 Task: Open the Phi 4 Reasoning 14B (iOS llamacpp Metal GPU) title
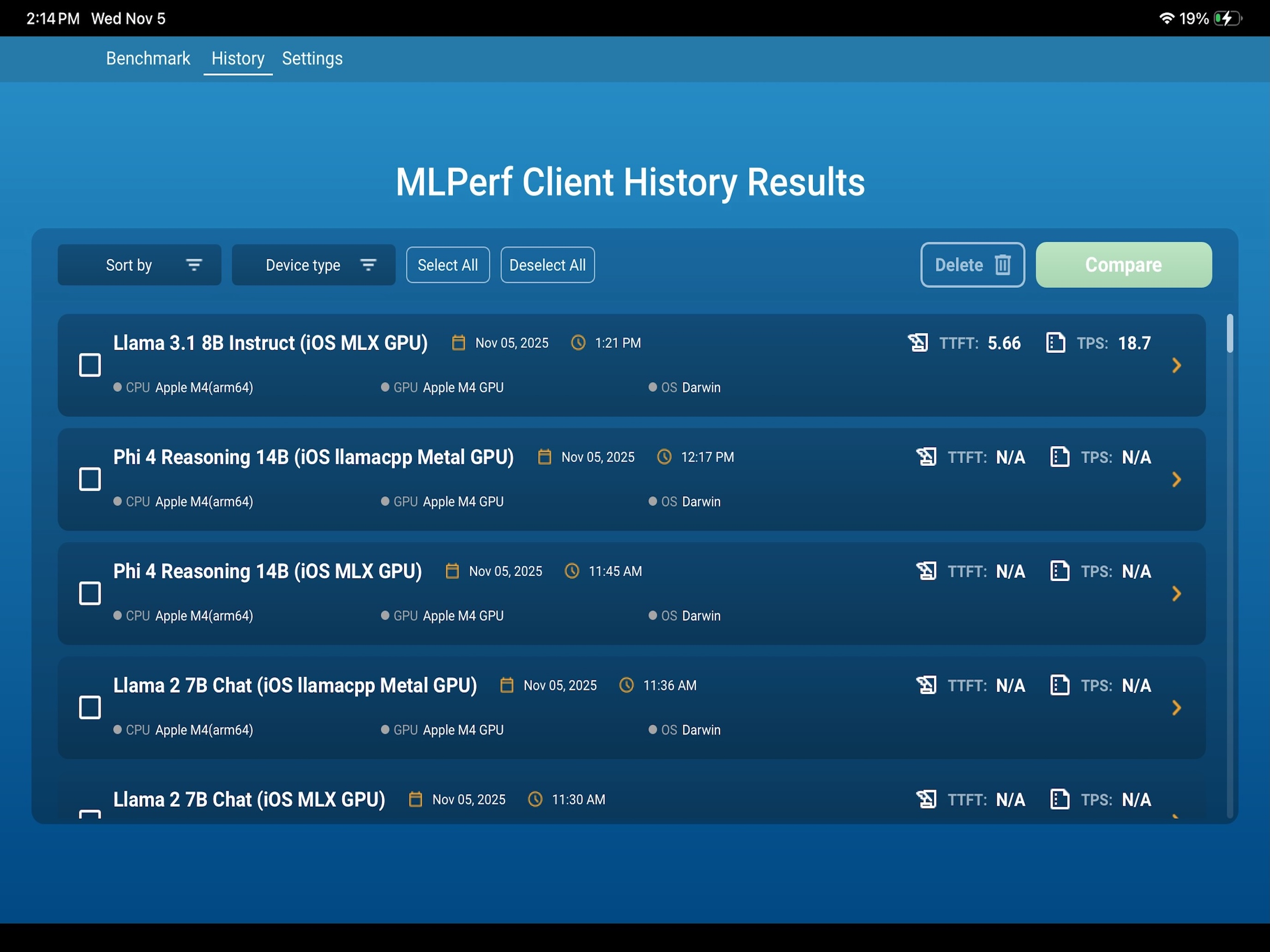(313, 457)
